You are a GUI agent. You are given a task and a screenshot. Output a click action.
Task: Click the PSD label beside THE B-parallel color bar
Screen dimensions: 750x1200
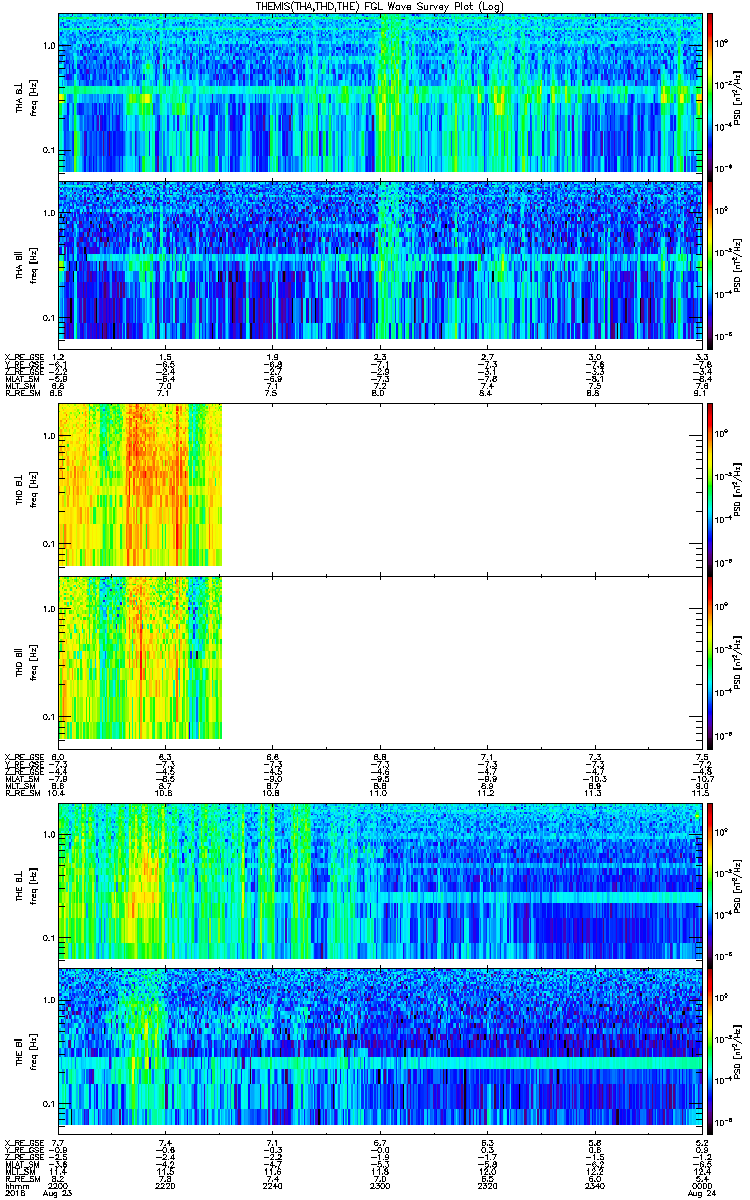coord(738,1050)
